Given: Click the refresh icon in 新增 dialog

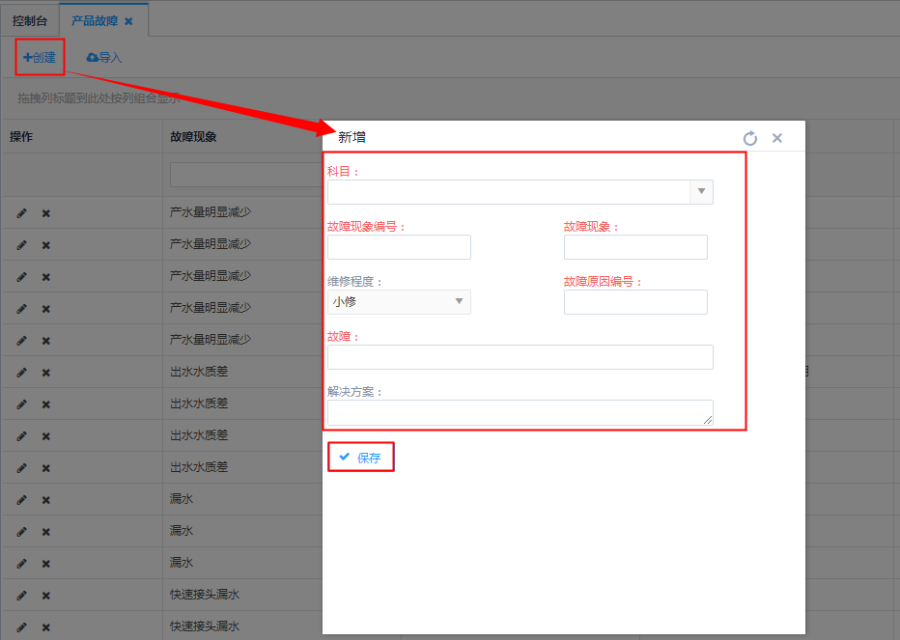Looking at the screenshot, I should (750, 138).
